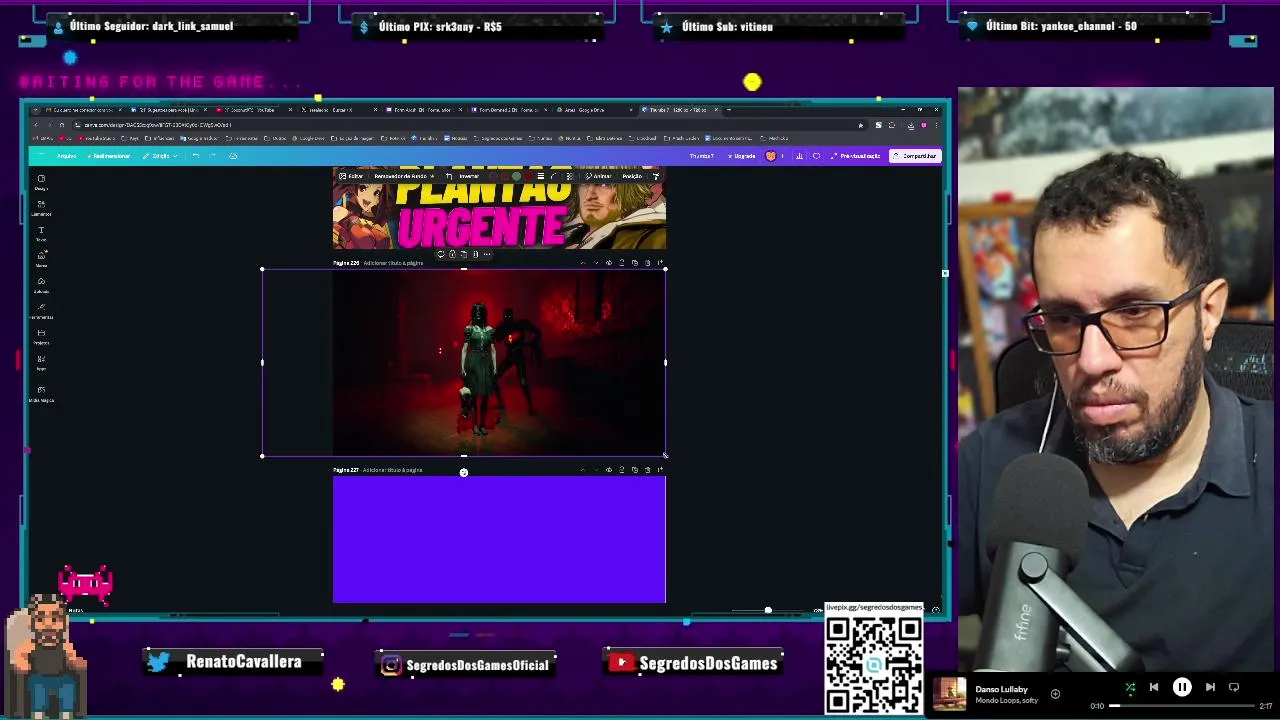Click the purple canvas of Página 227
The width and height of the screenshot is (1280, 720).
[x=499, y=540]
